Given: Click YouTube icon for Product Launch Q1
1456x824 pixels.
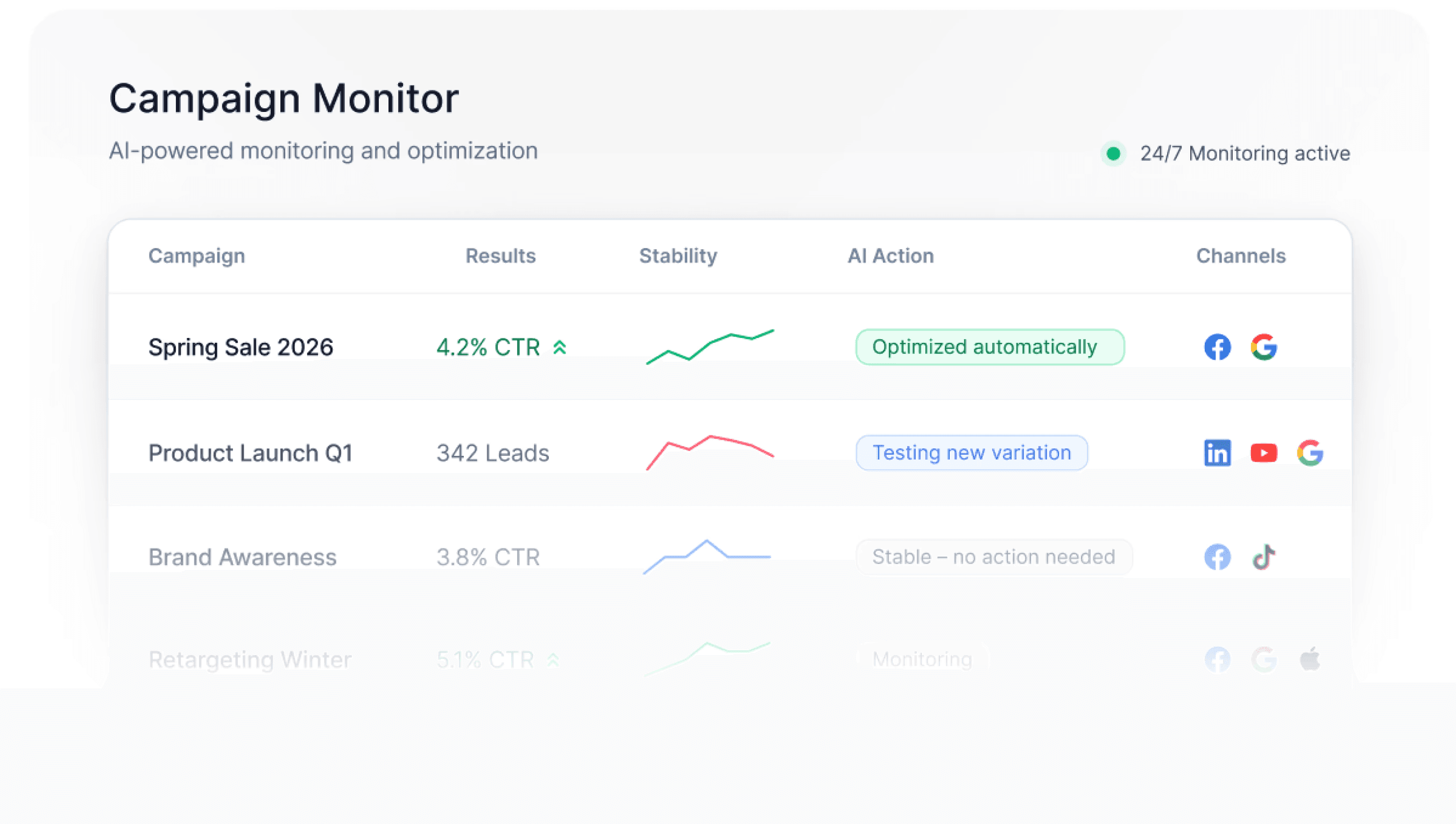Looking at the screenshot, I should pos(1263,453).
